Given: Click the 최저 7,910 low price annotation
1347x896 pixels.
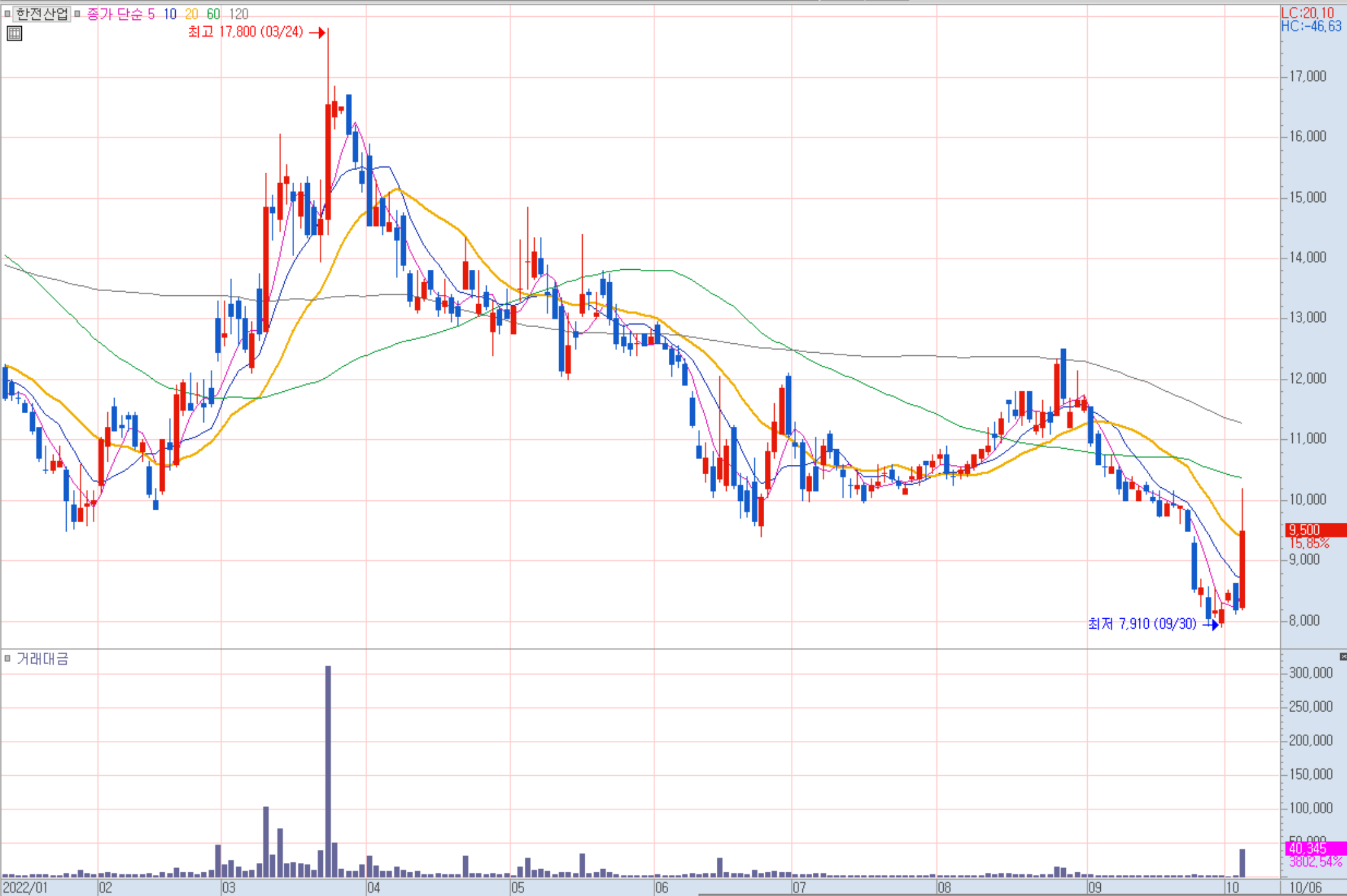Looking at the screenshot, I should (1142, 624).
